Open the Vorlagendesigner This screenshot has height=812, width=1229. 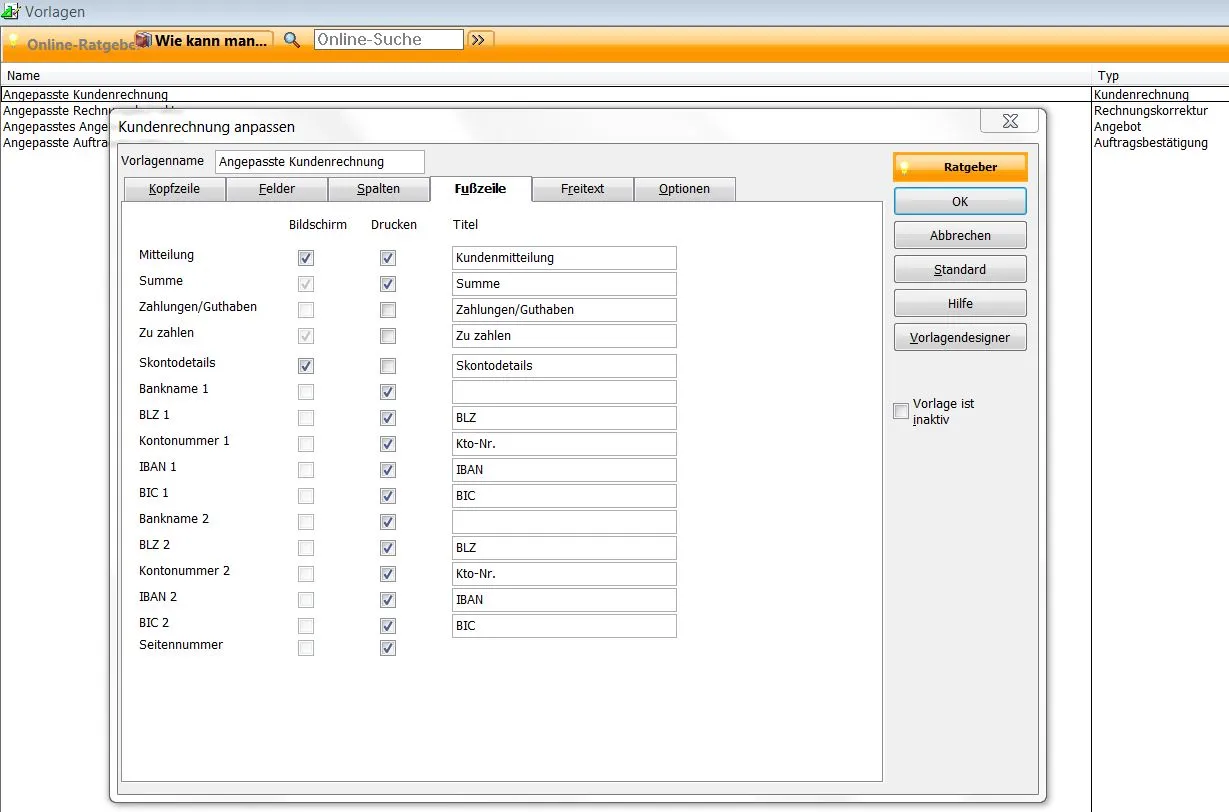[x=959, y=337]
